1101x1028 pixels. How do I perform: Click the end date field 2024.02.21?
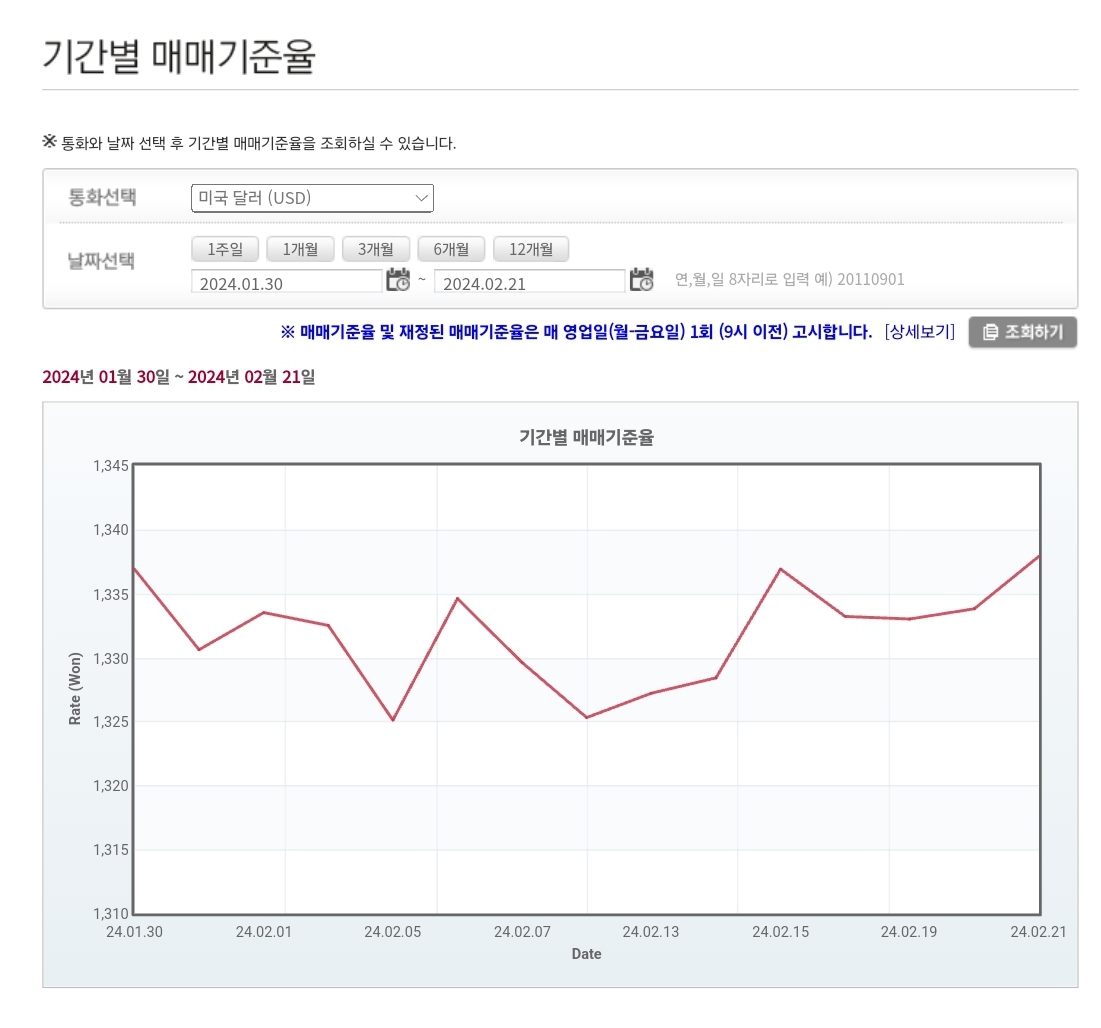click(x=529, y=282)
